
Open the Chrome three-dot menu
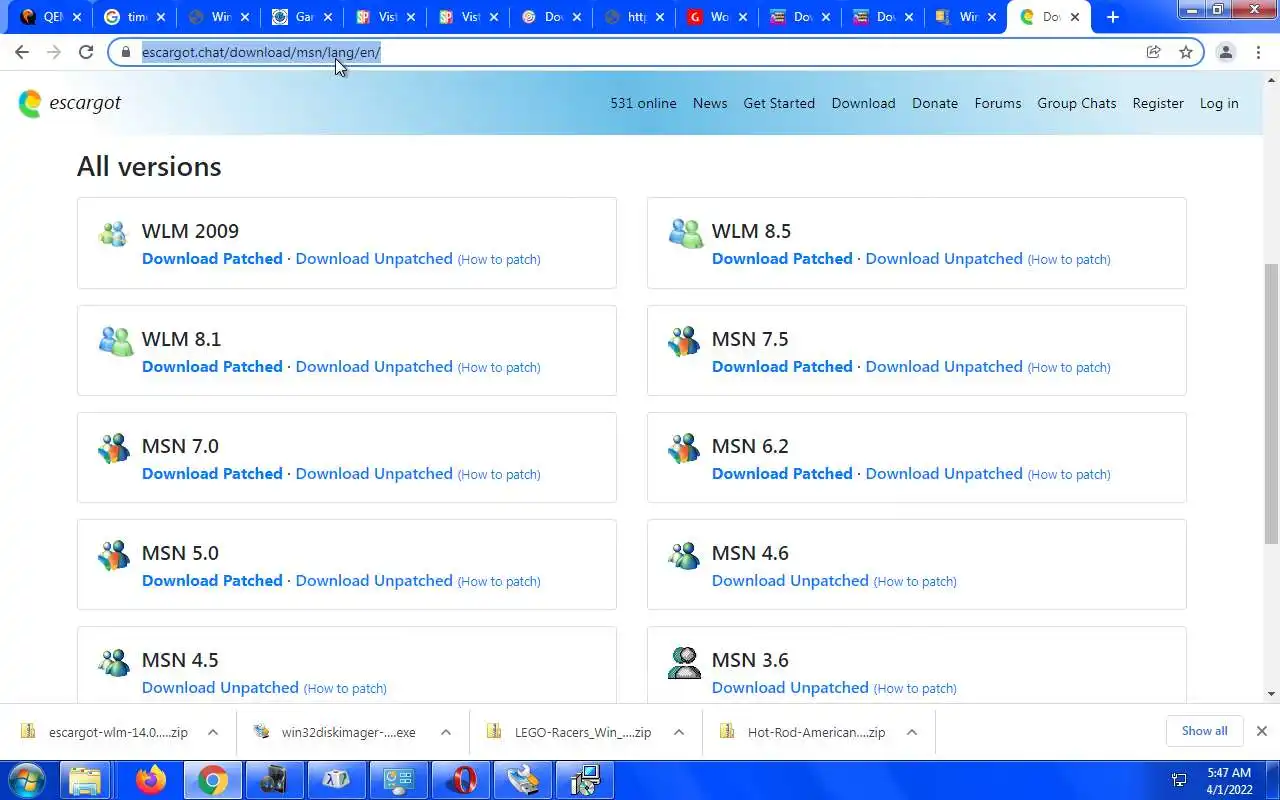[1258, 52]
